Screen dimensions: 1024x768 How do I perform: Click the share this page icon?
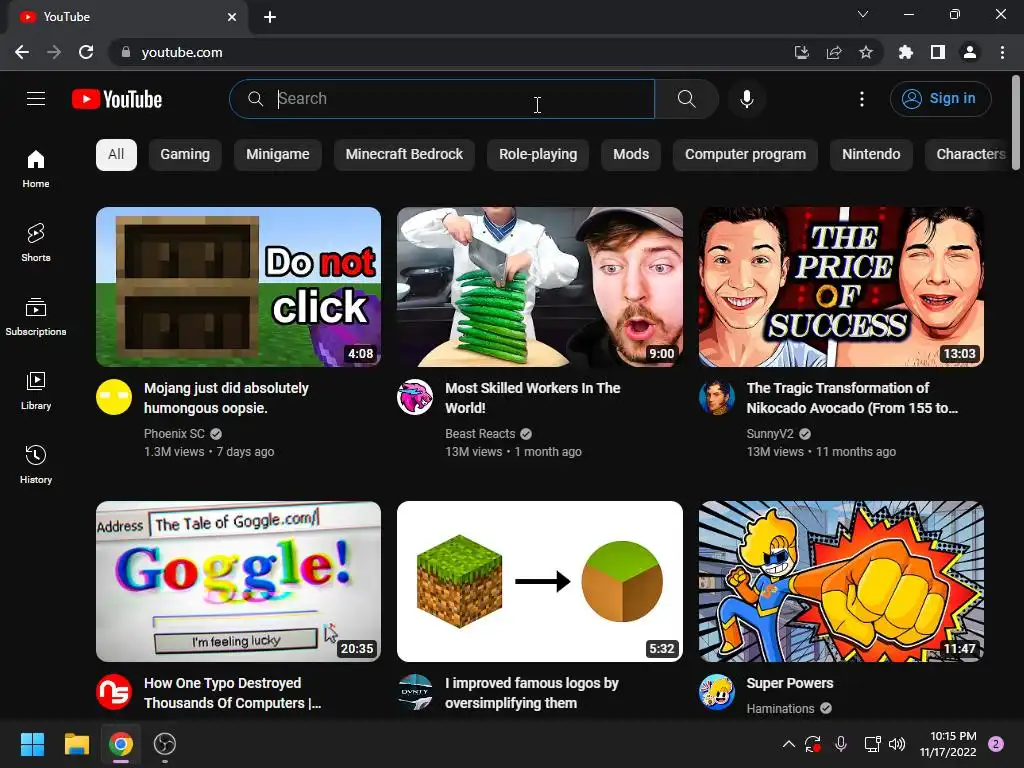(x=834, y=52)
